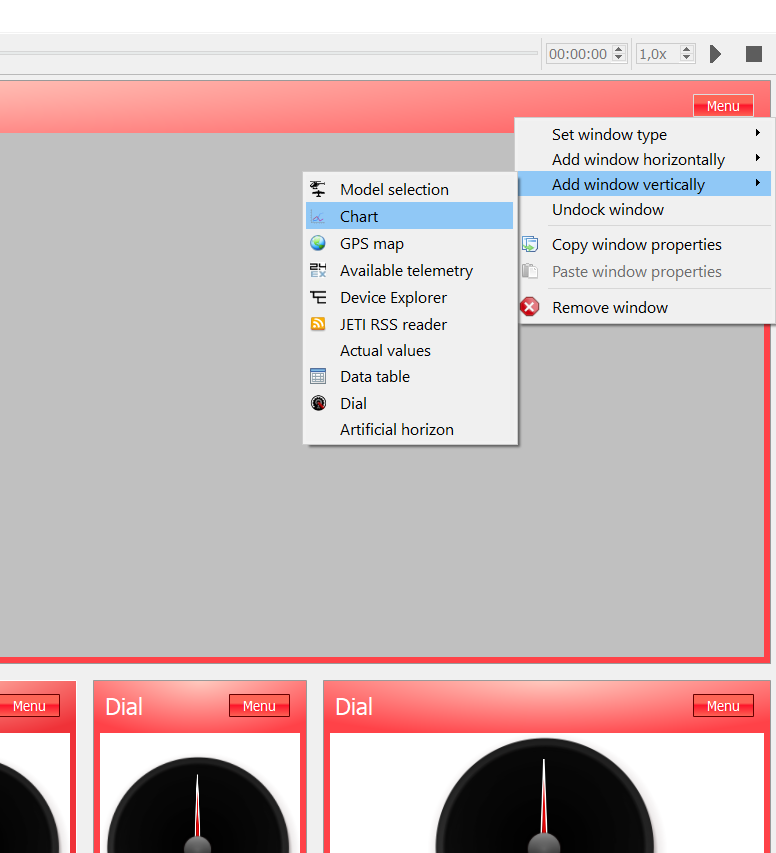The height and width of the screenshot is (853, 776).
Task: Click the Model selection helicopter icon
Action: (x=318, y=189)
